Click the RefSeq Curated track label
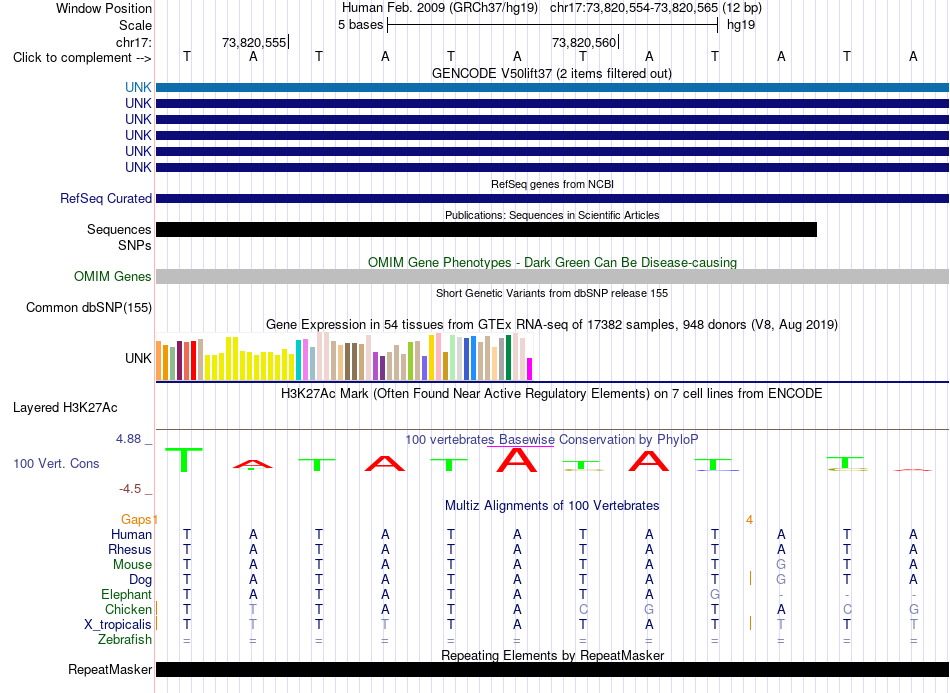Viewport: 950px width, 693px height. [x=106, y=198]
